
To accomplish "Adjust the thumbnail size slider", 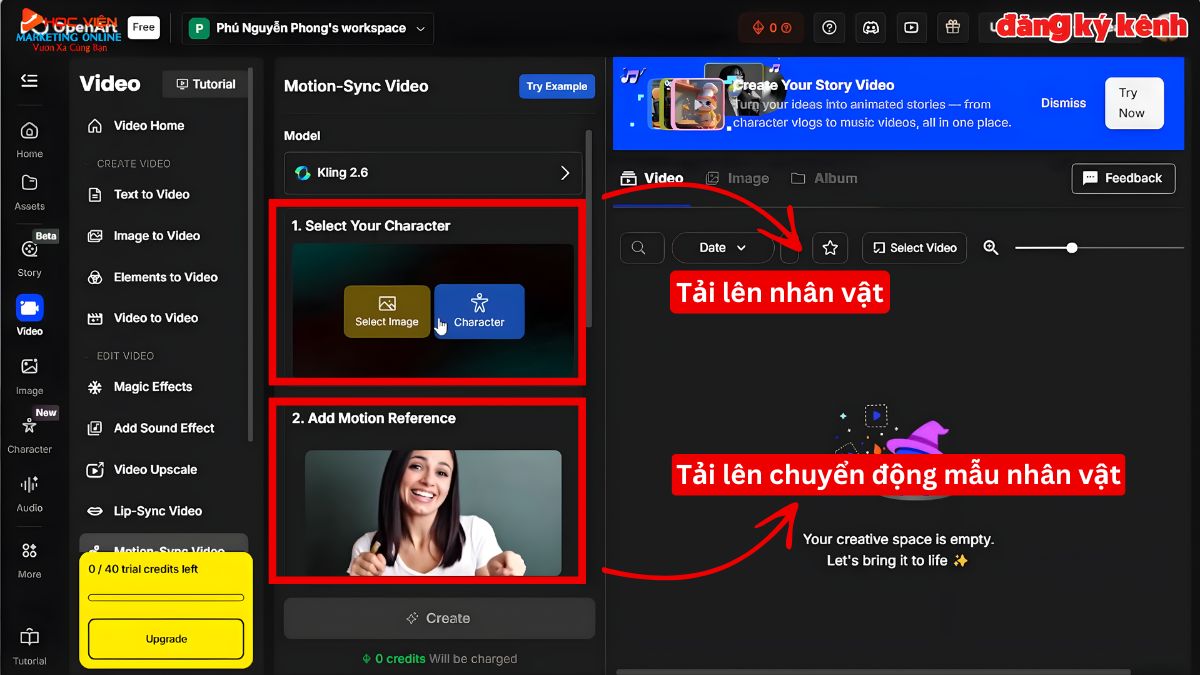I will [1072, 247].
